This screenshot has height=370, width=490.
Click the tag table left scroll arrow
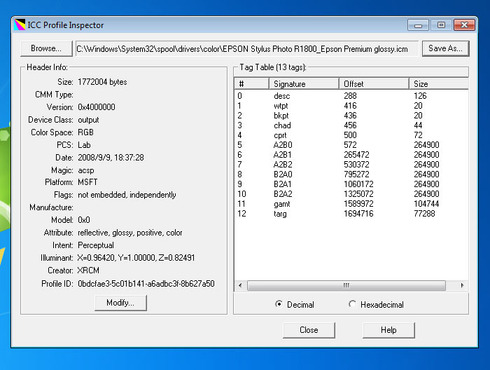[240, 285]
